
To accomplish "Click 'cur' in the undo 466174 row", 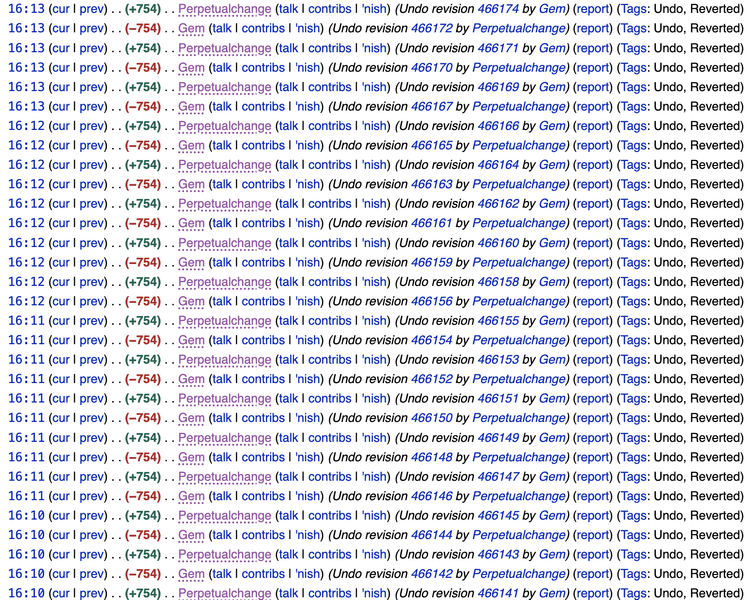I will 61,9.
